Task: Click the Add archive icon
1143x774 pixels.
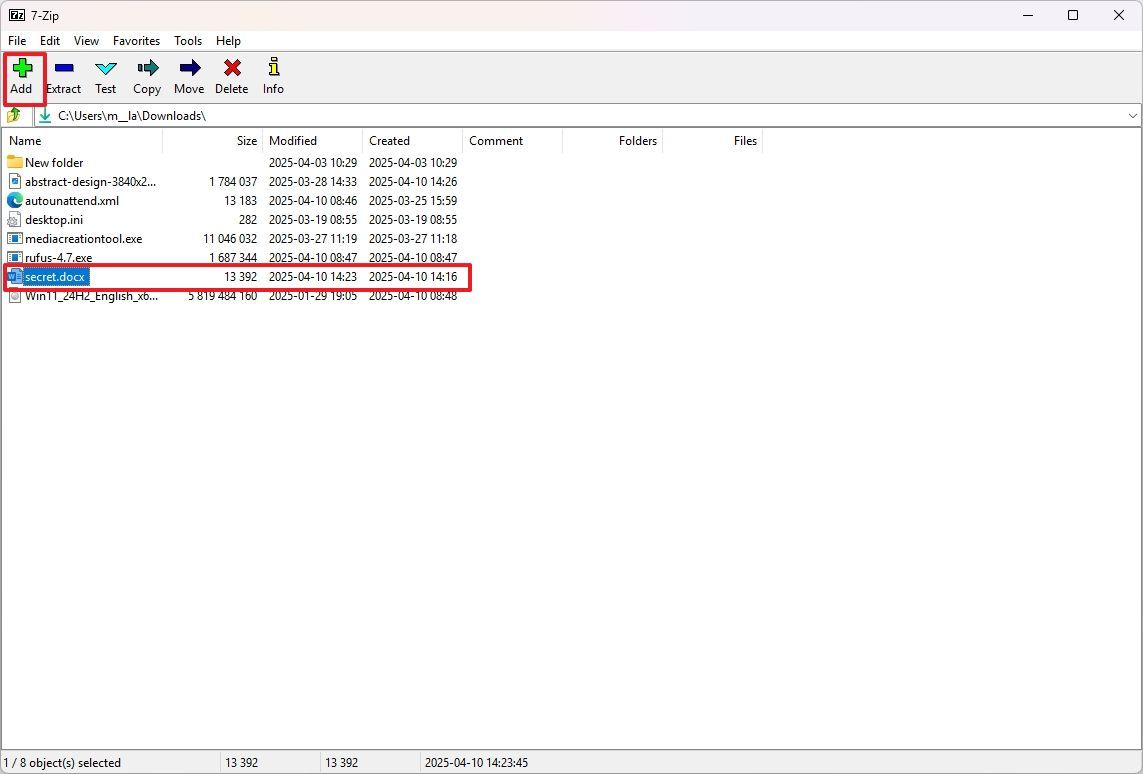Action: pos(22,75)
